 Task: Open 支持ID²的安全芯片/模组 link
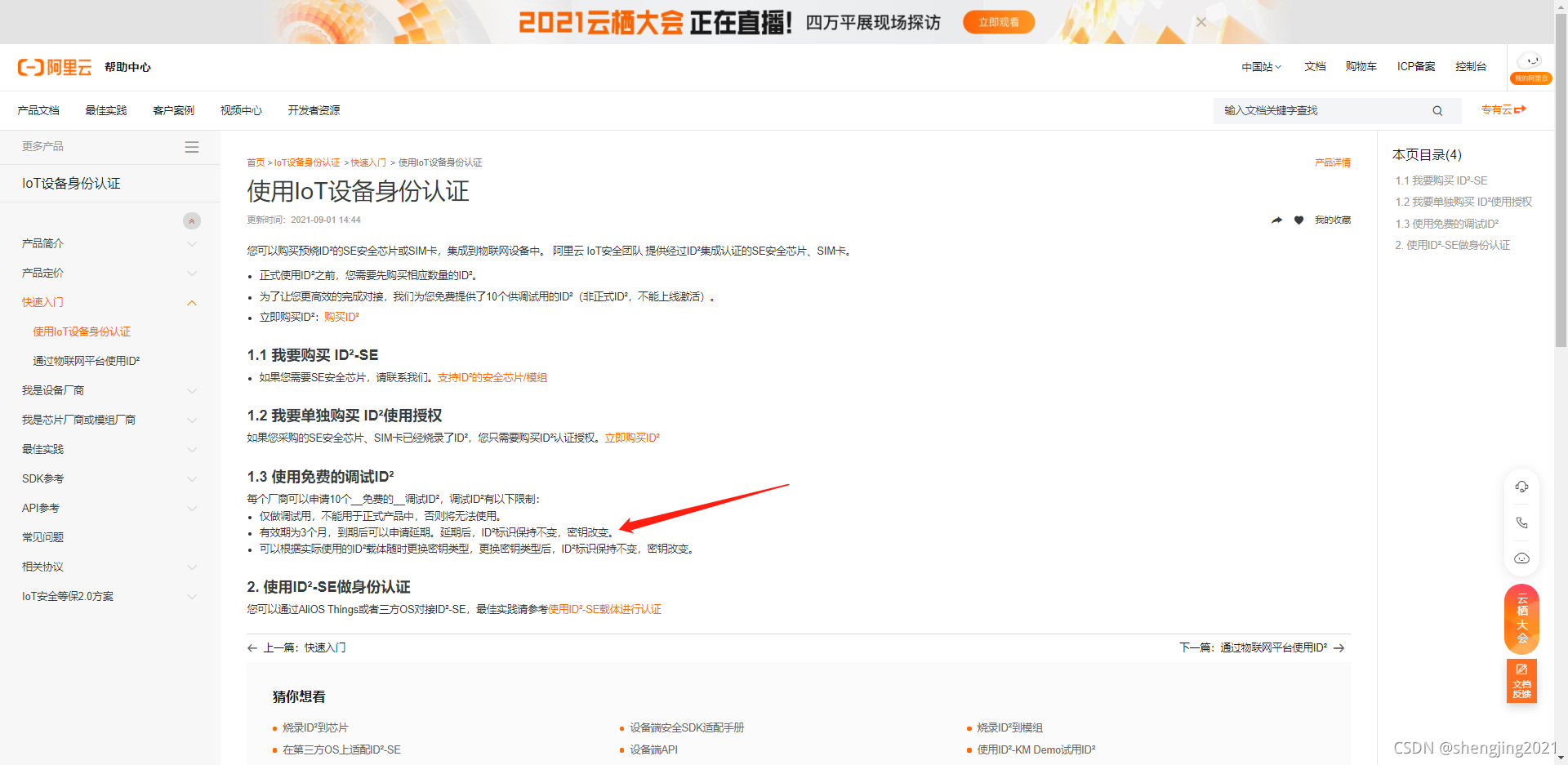tap(492, 378)
